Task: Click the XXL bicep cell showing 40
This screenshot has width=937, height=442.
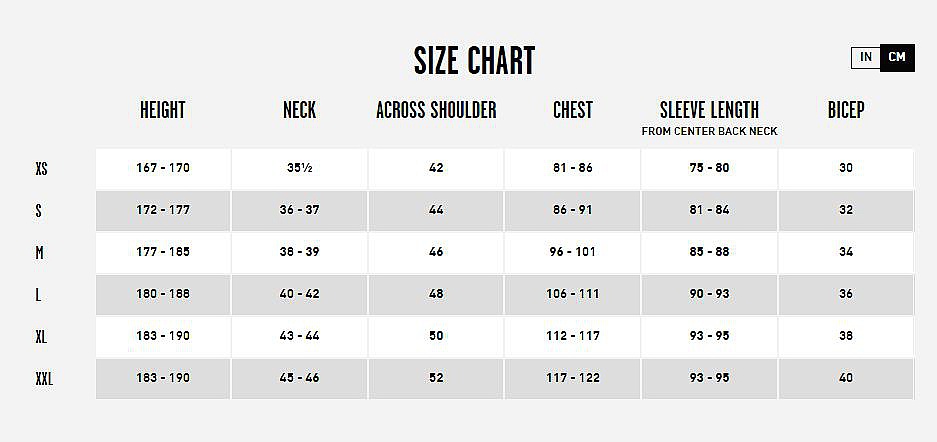Action: tap(846, 378)
